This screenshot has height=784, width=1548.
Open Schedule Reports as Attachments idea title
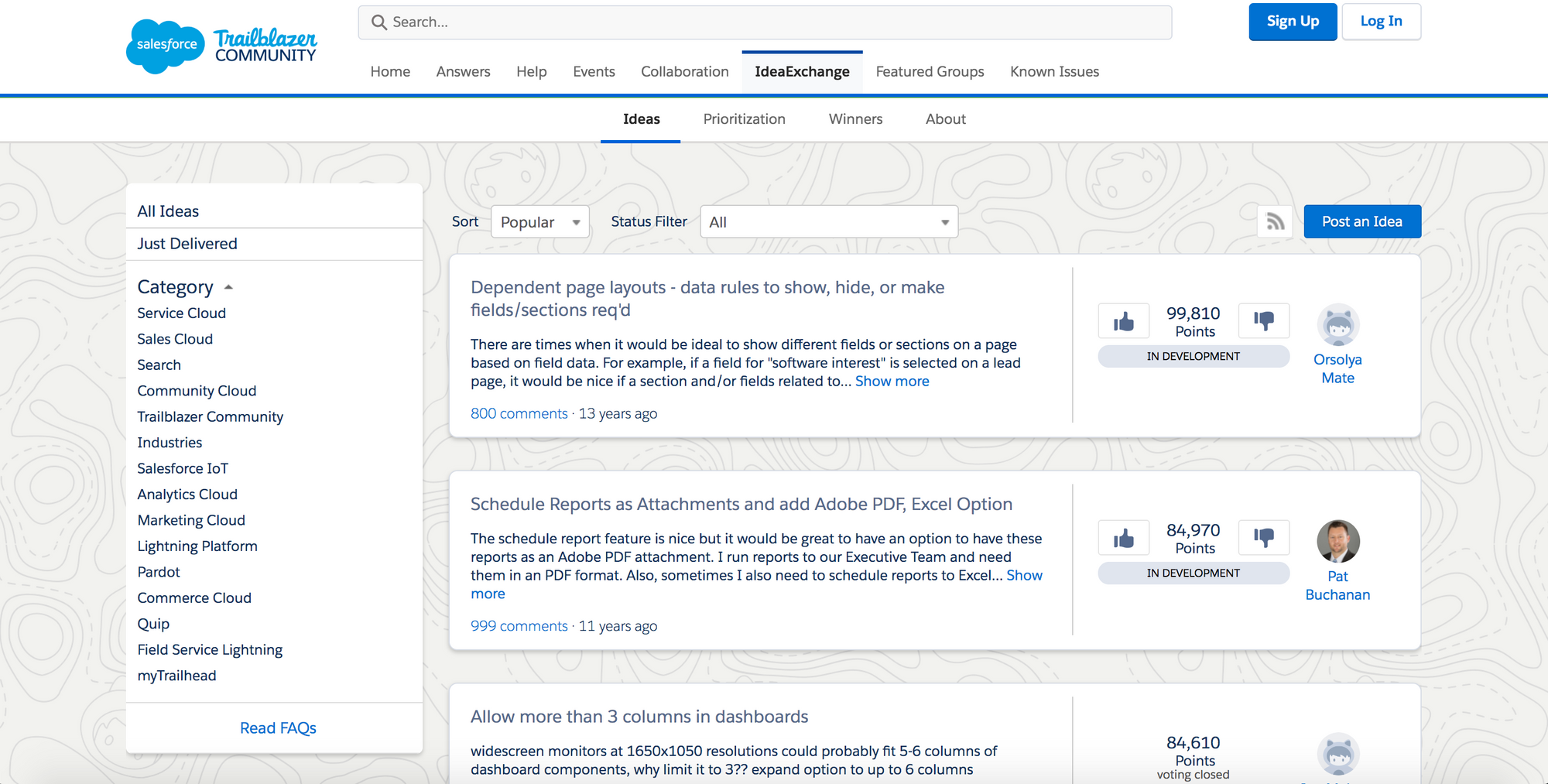741,505
